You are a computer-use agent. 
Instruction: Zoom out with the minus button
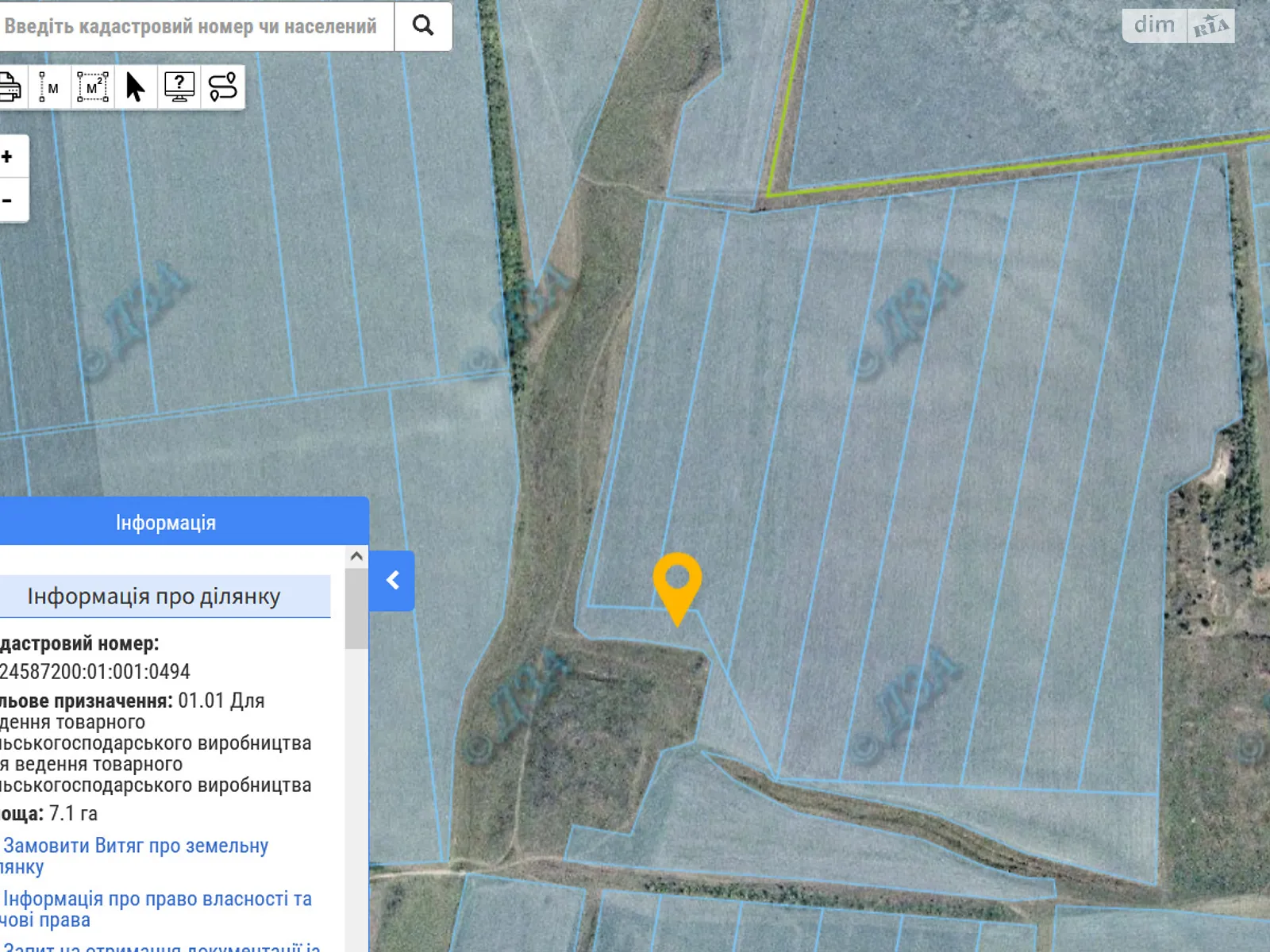[8, 201]
